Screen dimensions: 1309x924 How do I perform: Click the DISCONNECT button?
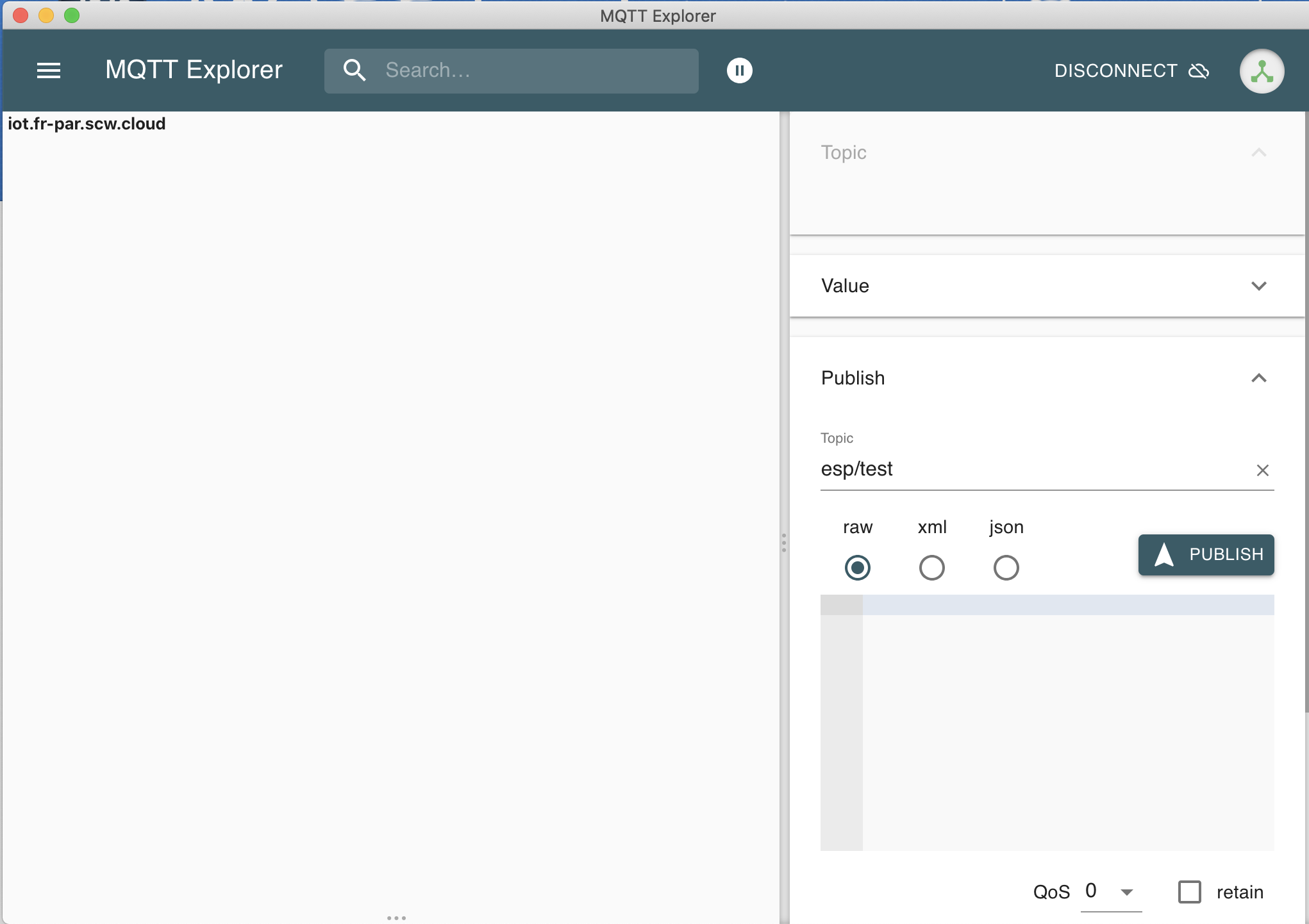click(x=1116, y=70)
